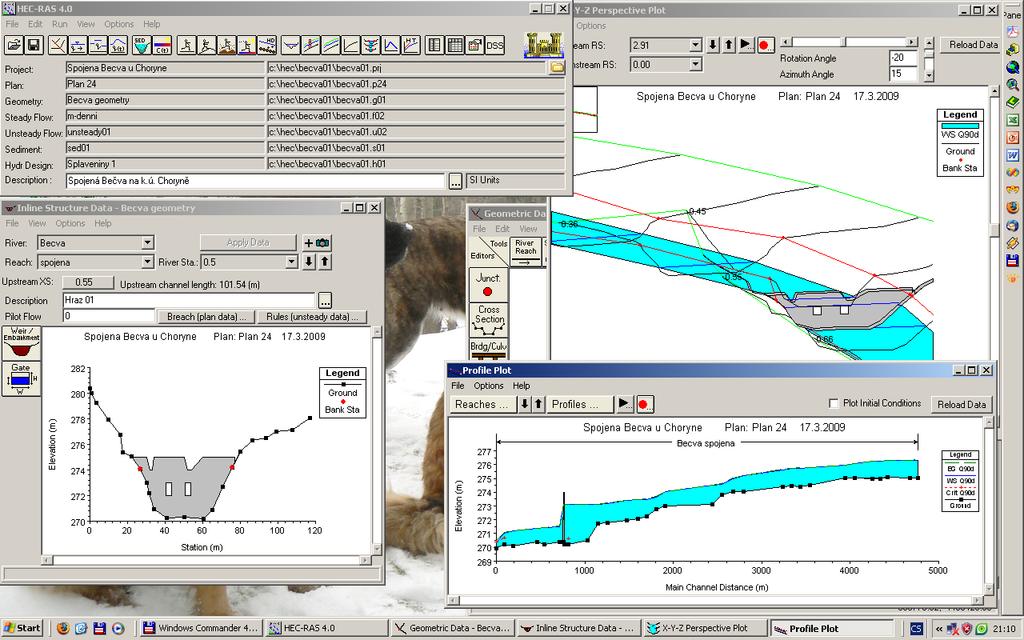Viewport: 1024px width, 640px height.
Task: Open the Help menu in Profile Plot
Action: coord(521,386)
